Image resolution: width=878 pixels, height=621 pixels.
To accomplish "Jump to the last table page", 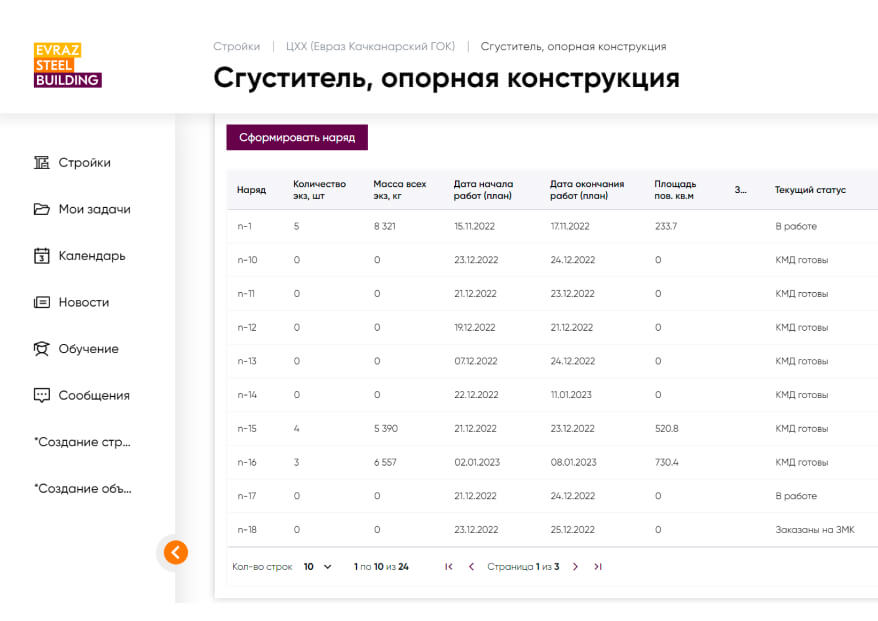I will pyautogui.click(x=598, y=567).
